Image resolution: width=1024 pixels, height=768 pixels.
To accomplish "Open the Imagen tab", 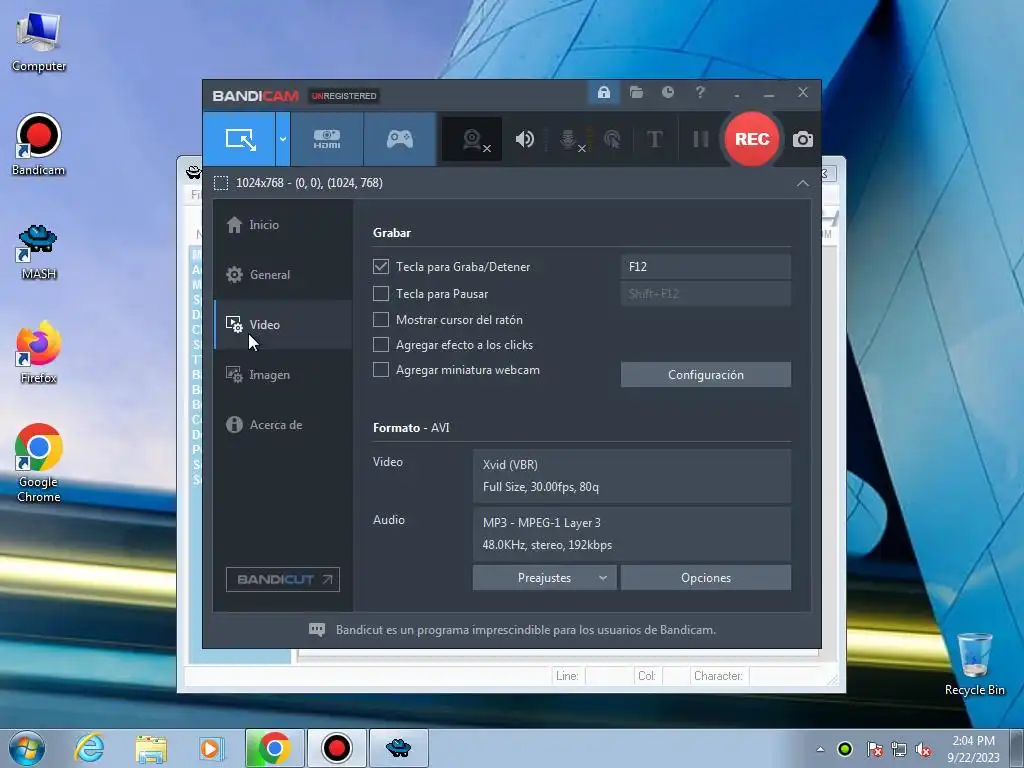I will tap(283, 375).
